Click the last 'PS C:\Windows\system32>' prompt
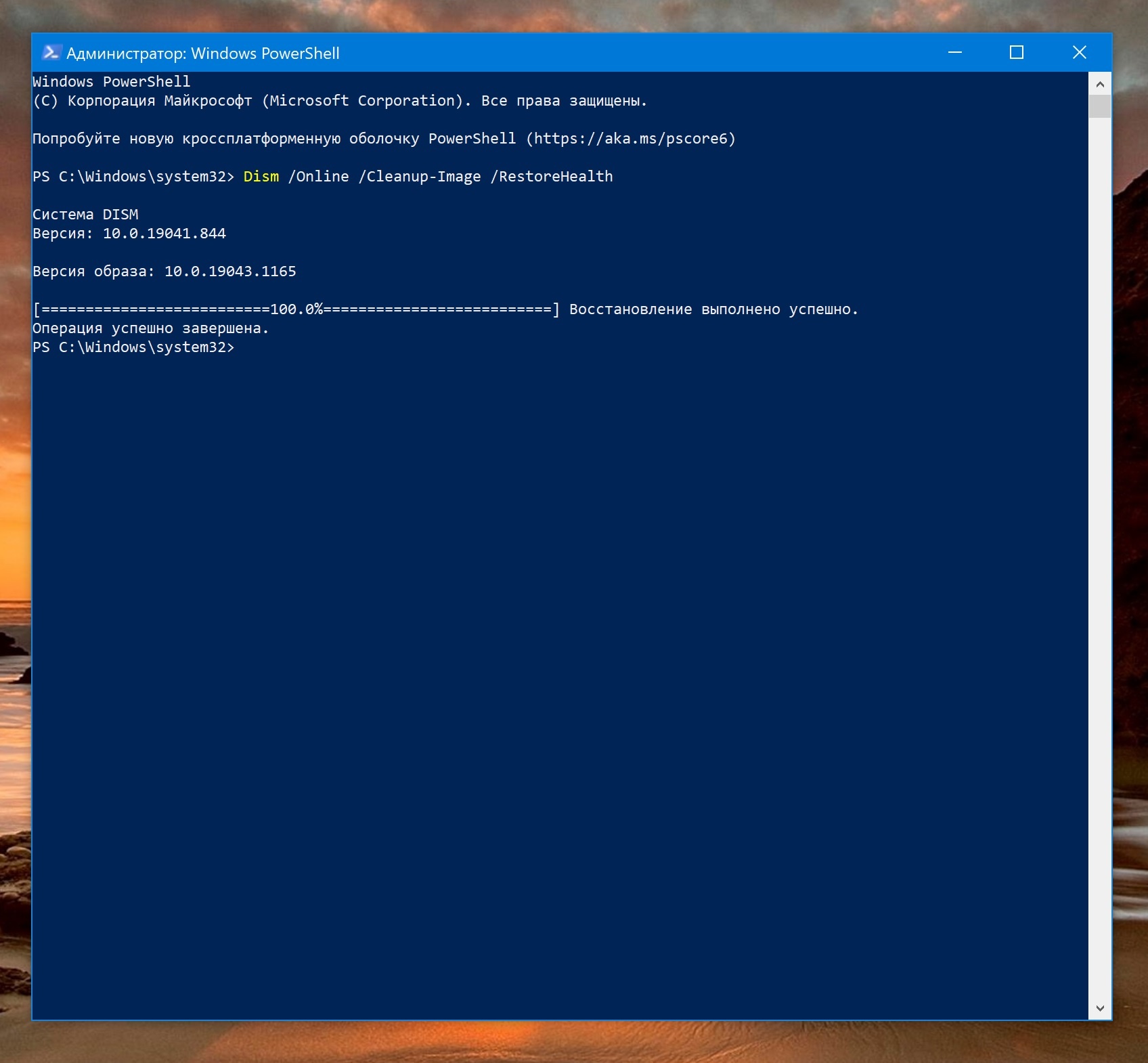Screen dimensions: 1148x1063 133,347
